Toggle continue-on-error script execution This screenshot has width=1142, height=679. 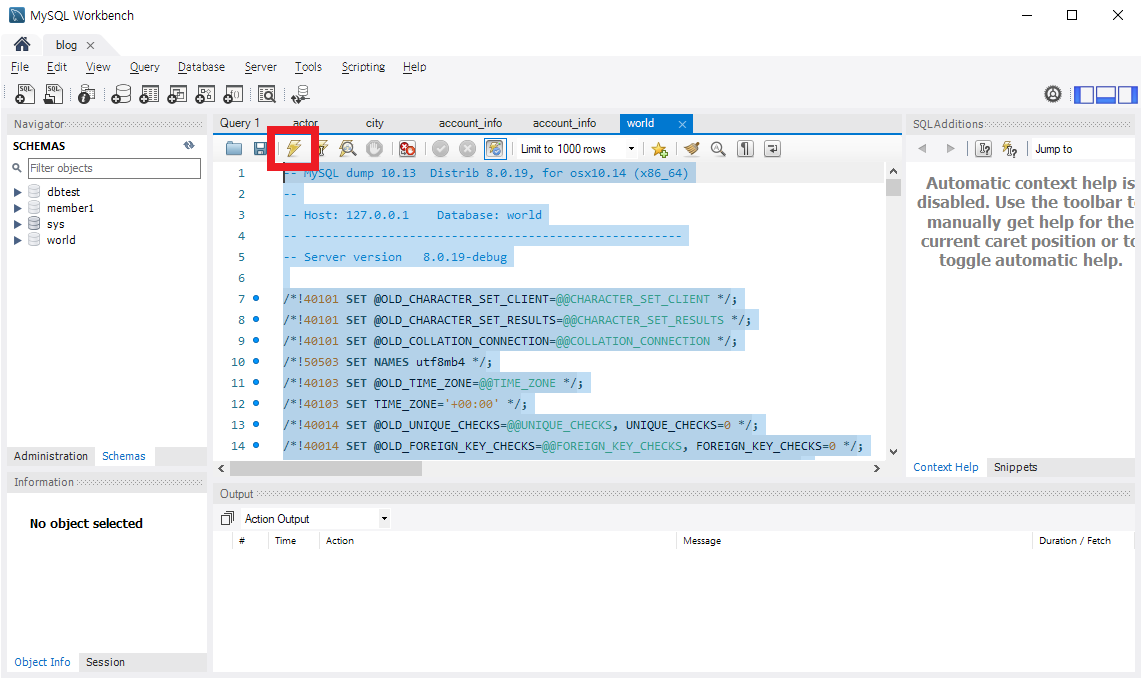[407, 149]
